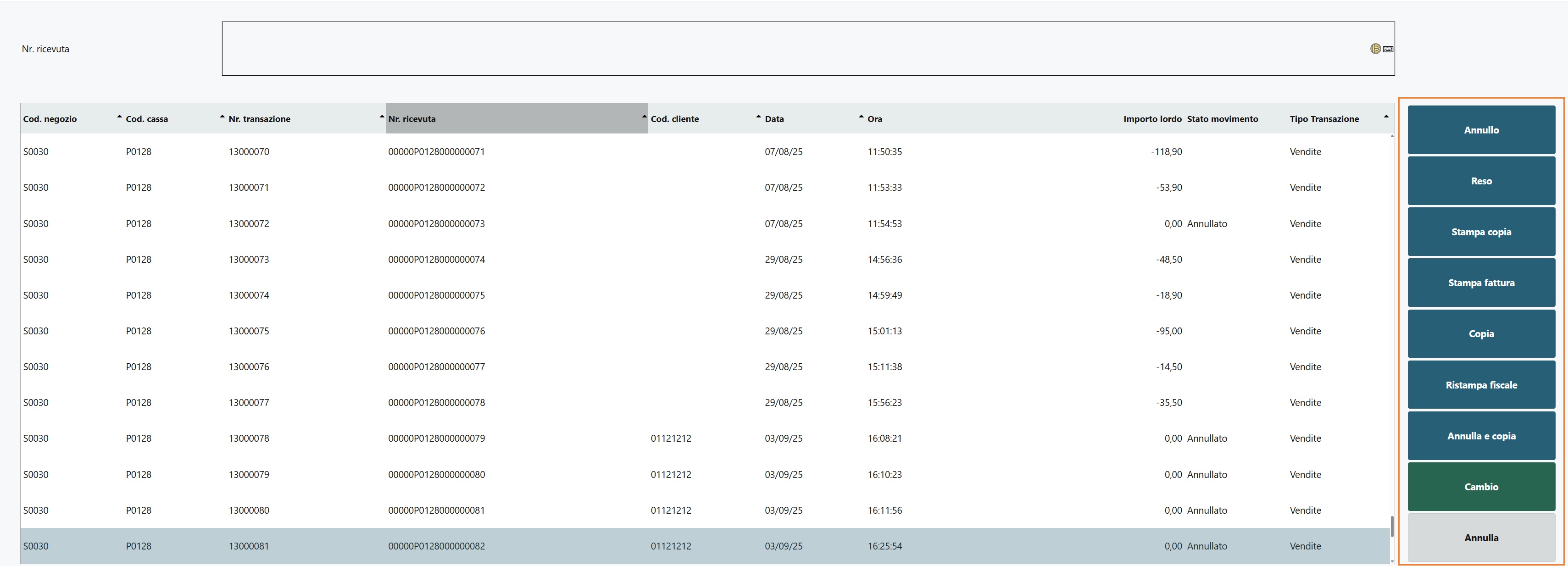This screenshot has height=566, width=1568.
Task: Select receipt 00000P0128000000082
Action: click(x=436, y=546)
